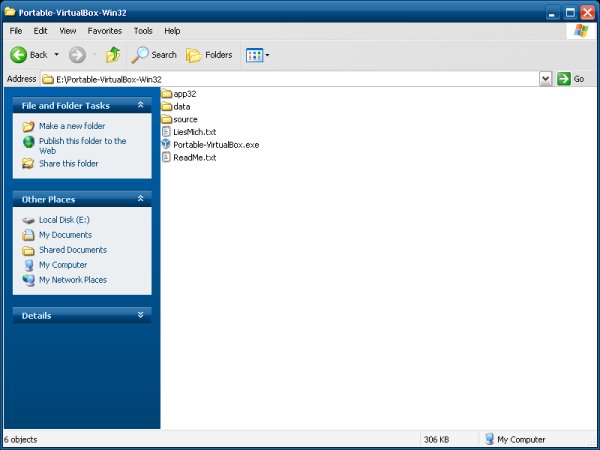
Task: Click the My Computer icon in Other Places
Action: (28, 265)
